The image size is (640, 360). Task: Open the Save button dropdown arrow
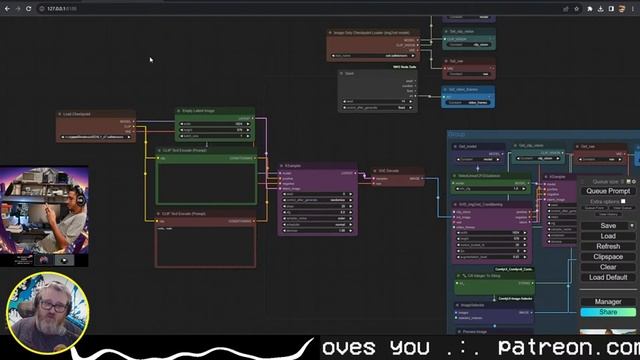tap(632, 226)
